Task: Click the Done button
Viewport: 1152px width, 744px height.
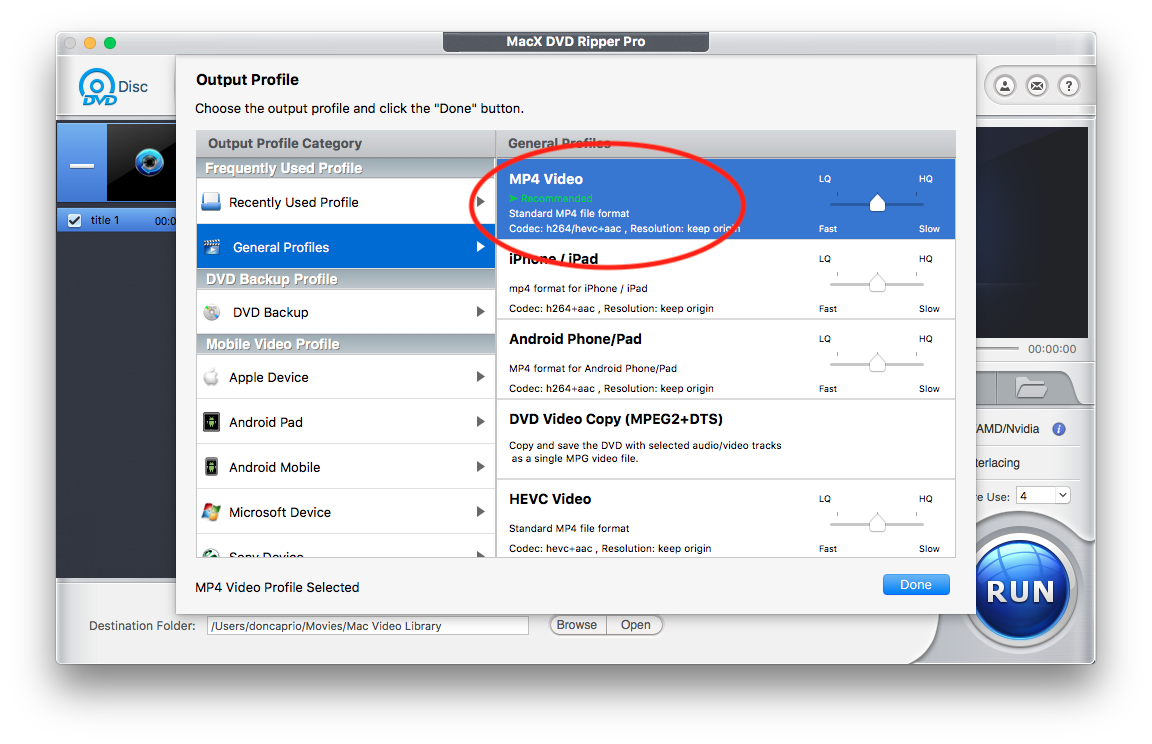Action: (916, 585)
